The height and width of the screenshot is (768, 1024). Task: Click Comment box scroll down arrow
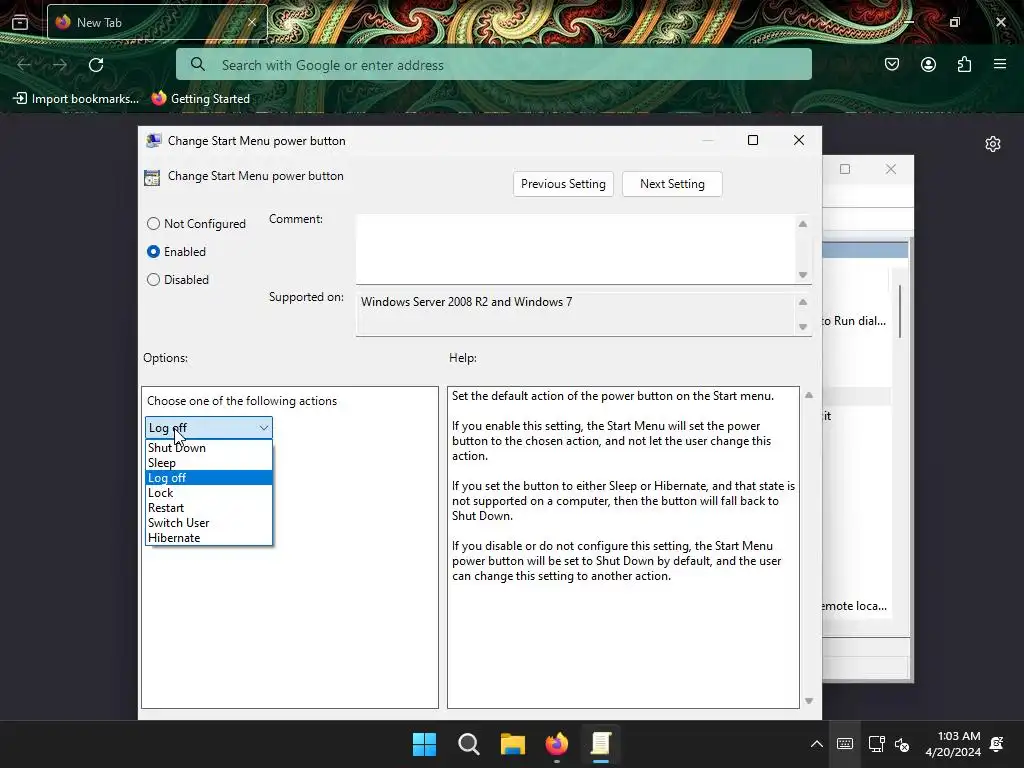tap(803, 275)
